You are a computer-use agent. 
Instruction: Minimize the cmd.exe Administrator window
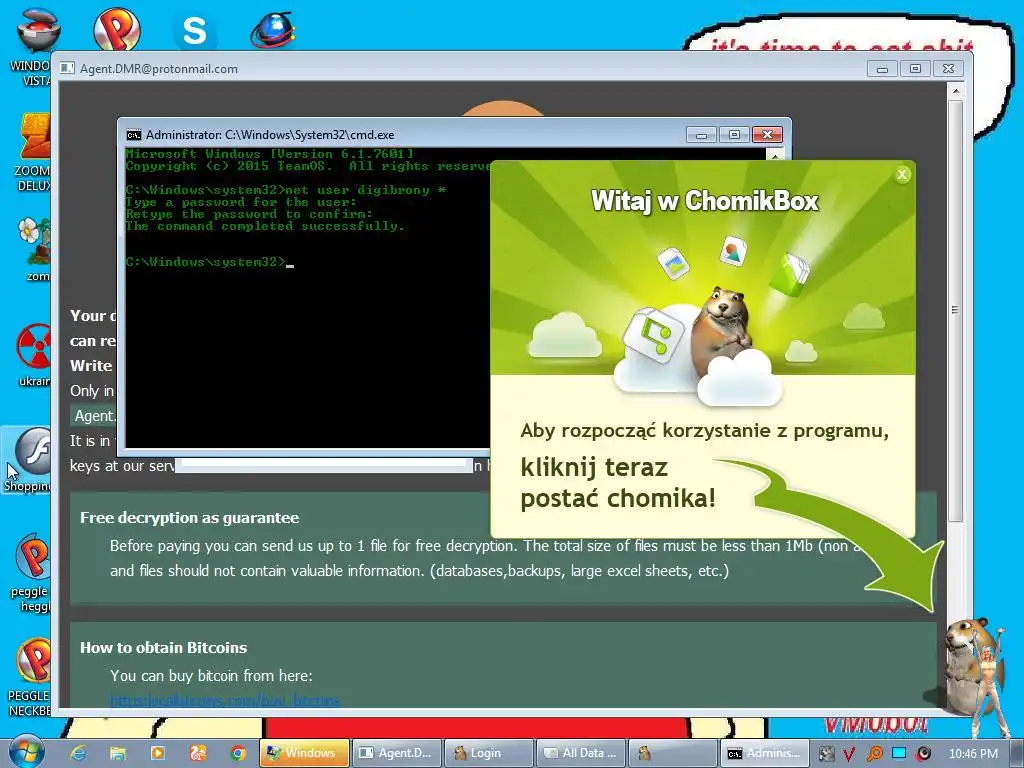click(701, 135)
